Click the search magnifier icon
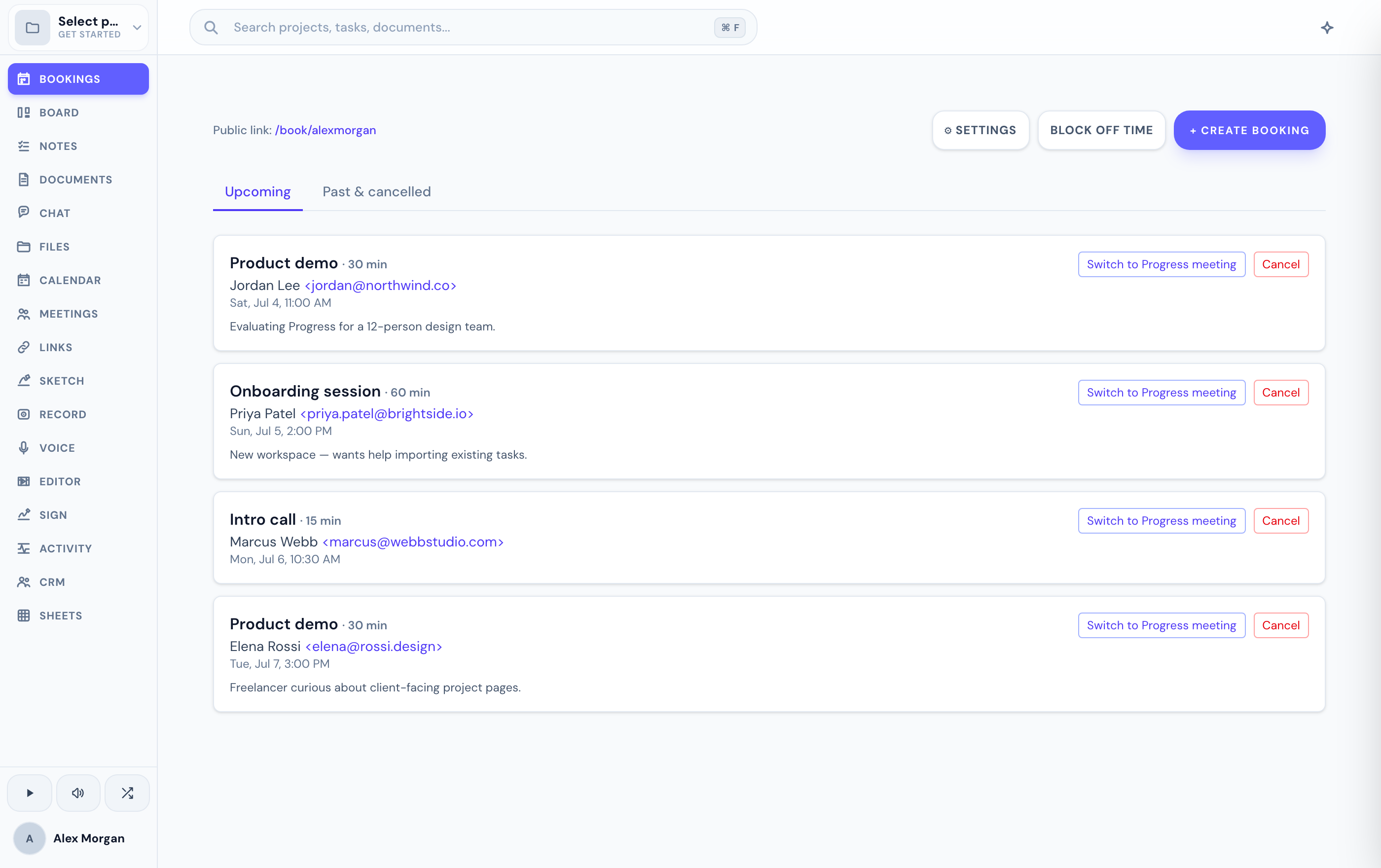 point(211,28)
